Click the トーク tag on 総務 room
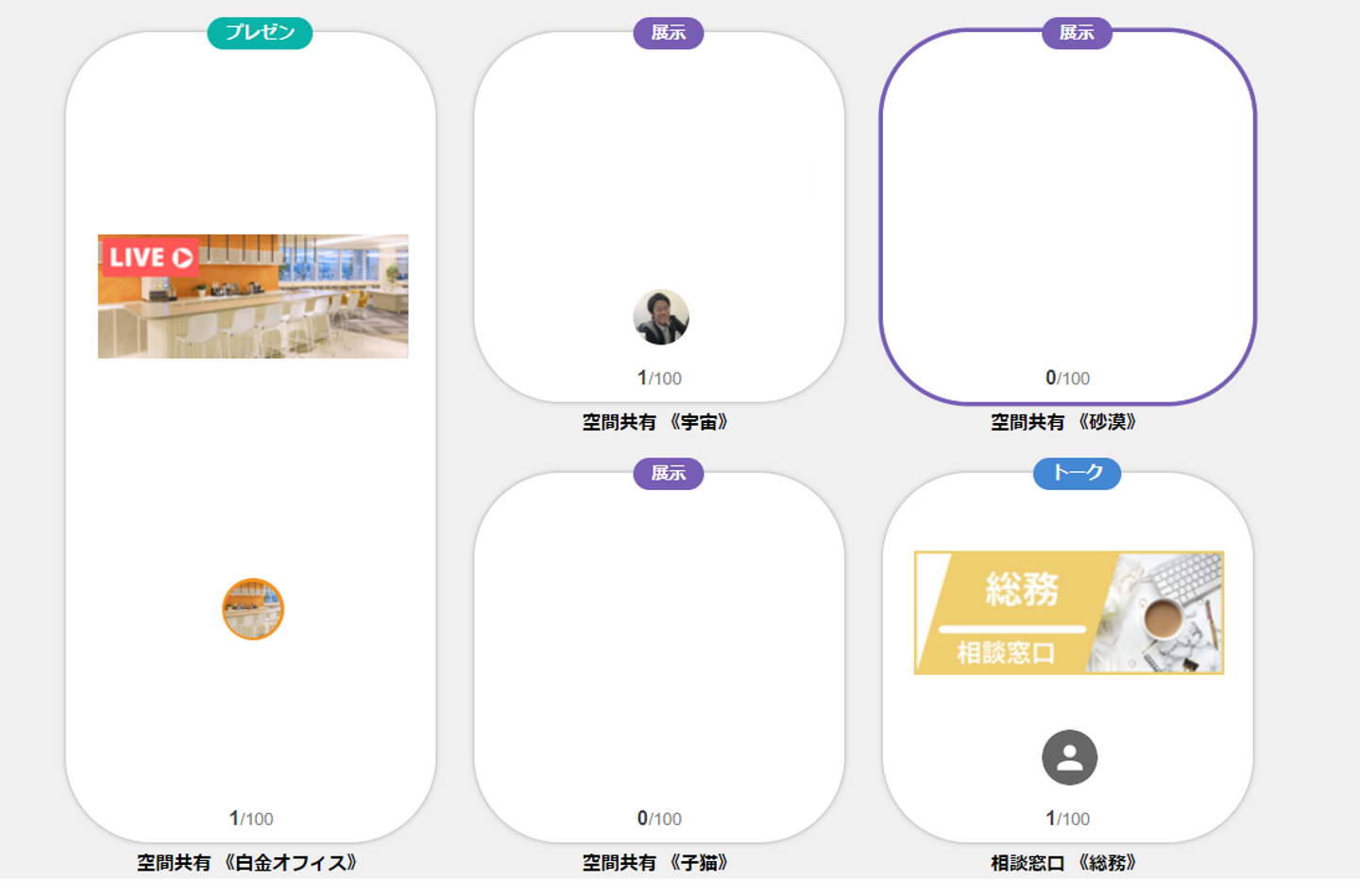 click(x=1078, y=473)
